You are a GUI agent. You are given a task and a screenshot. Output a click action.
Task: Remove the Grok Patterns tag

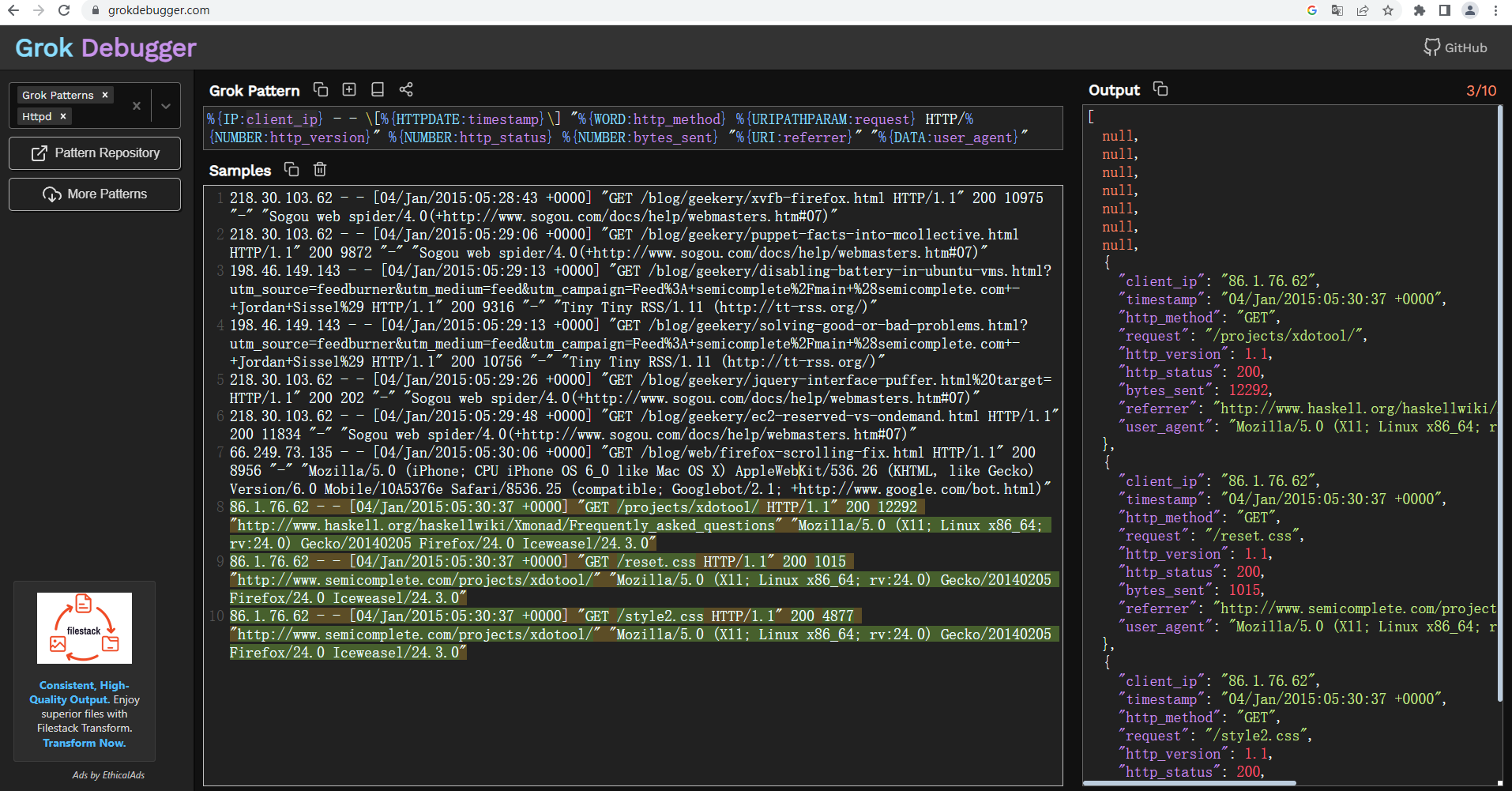(105, 95)
